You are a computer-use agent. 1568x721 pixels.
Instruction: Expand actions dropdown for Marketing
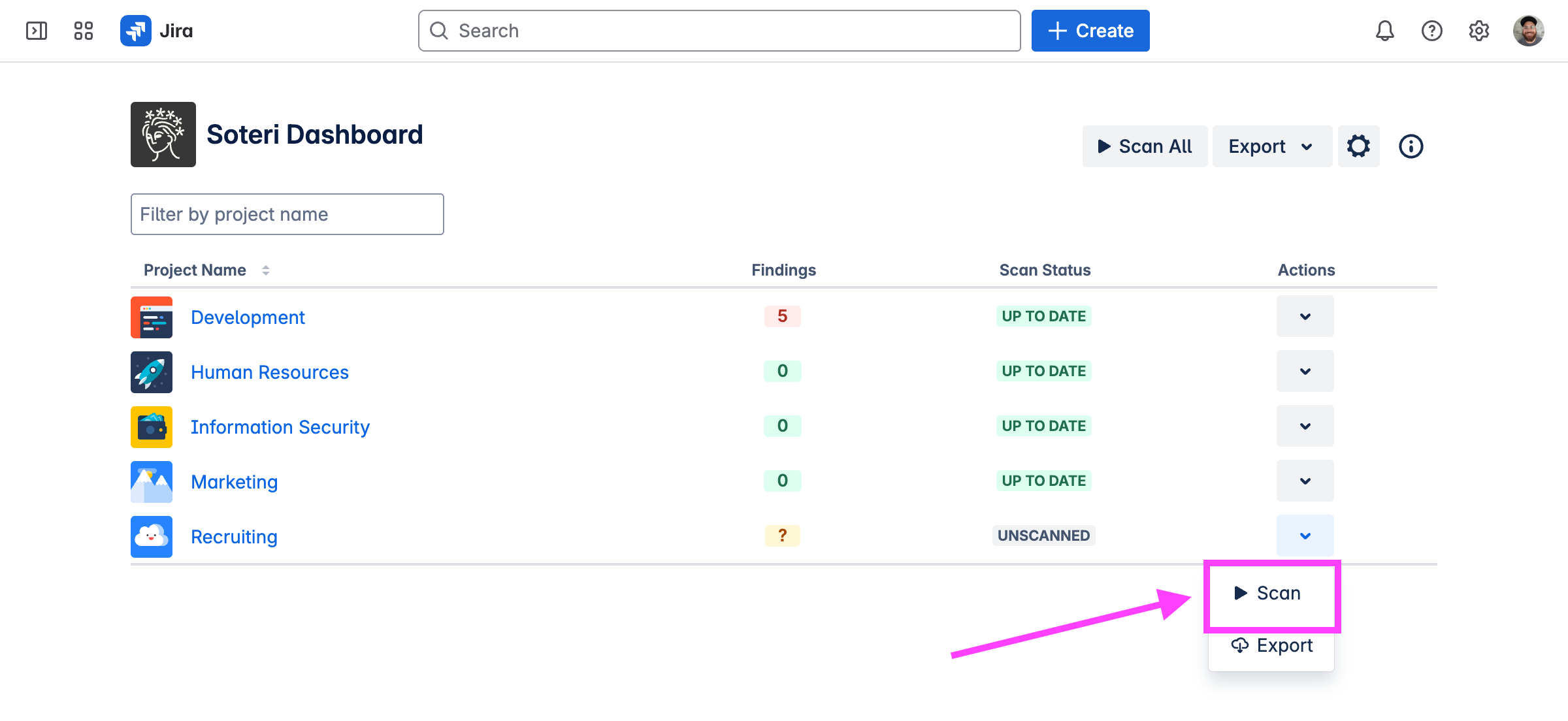(x=1305, y=481)
